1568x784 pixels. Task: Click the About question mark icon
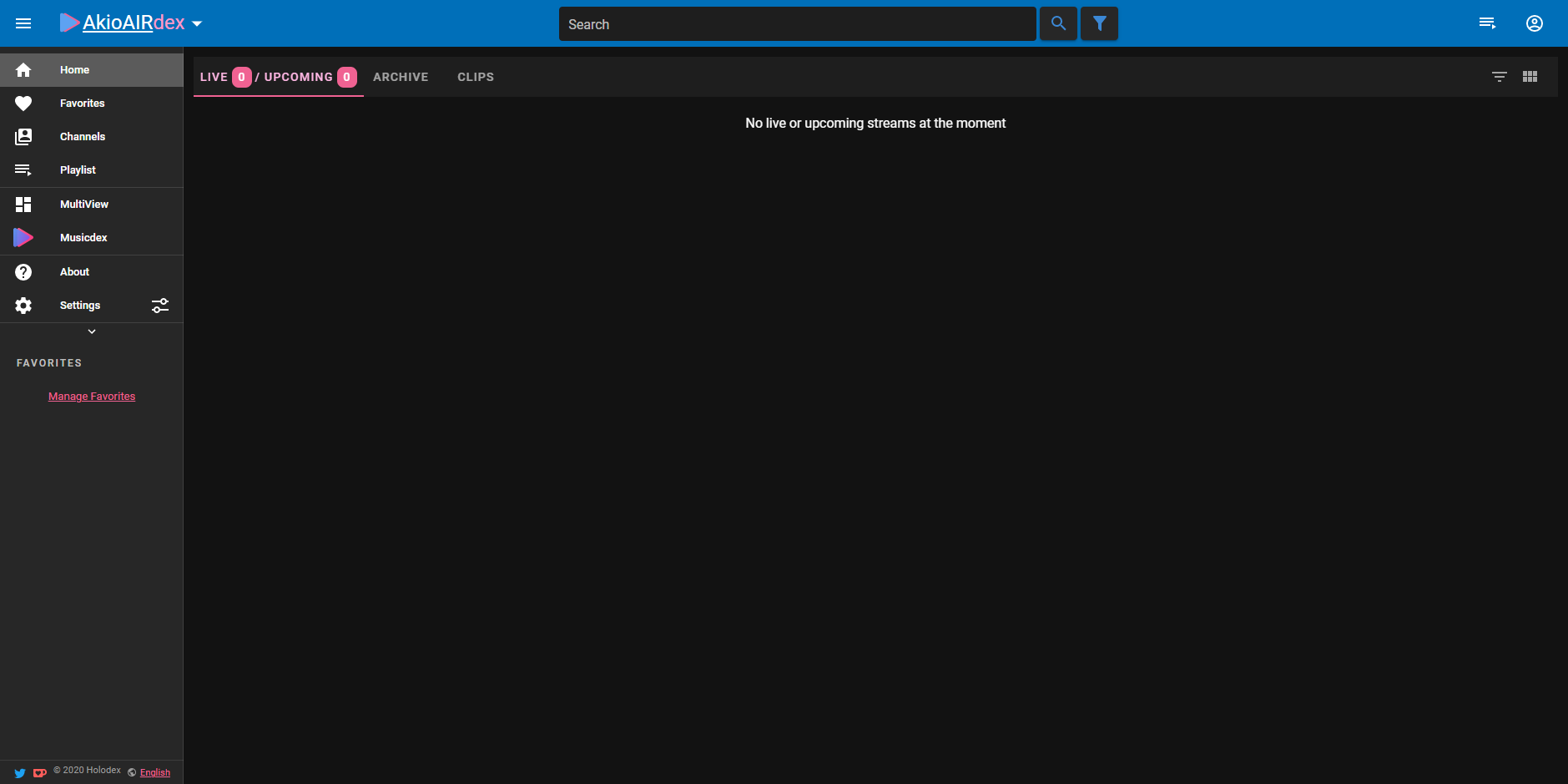pos(23,272)
